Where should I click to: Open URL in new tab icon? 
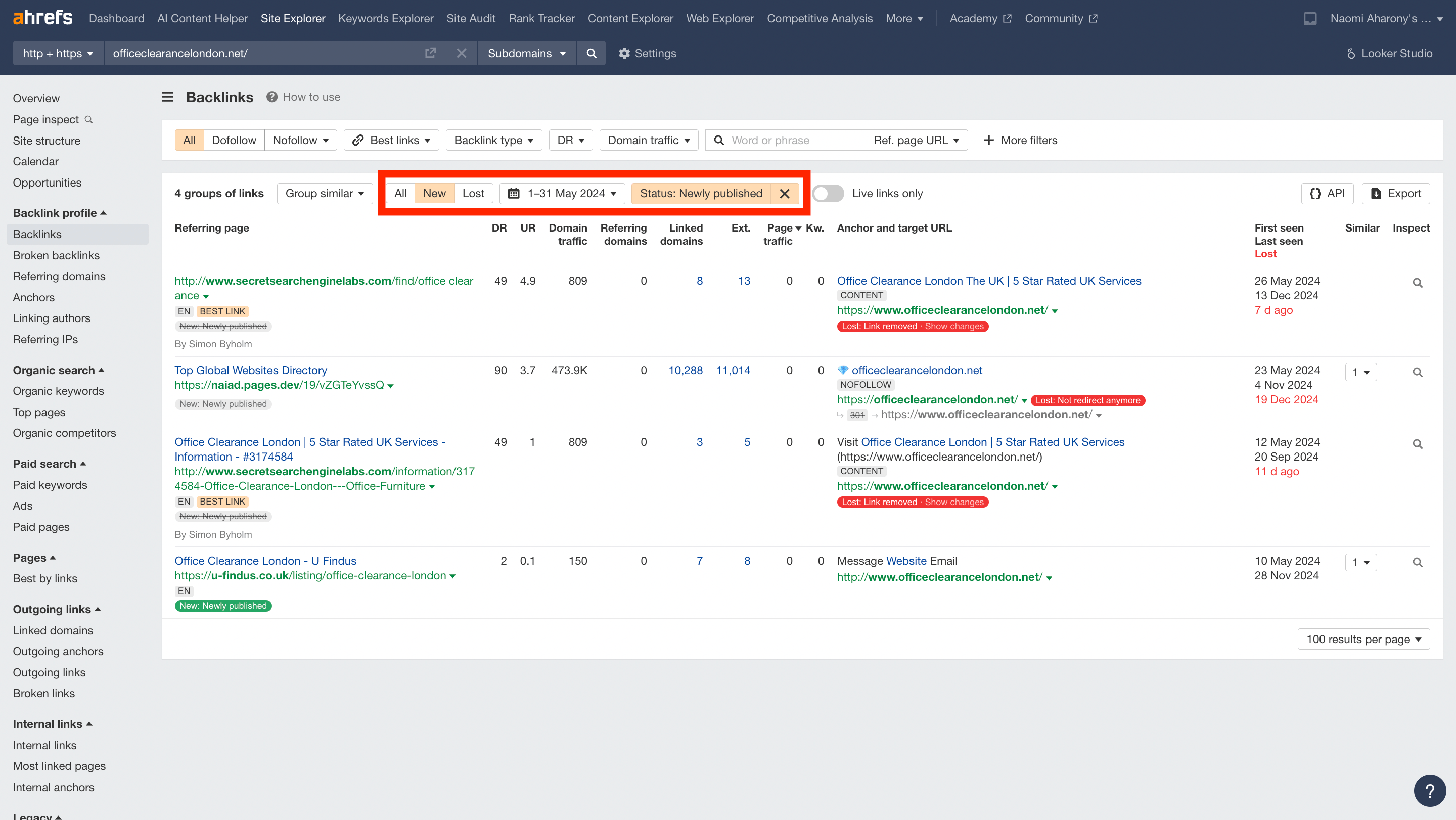(x=430, y=53)
